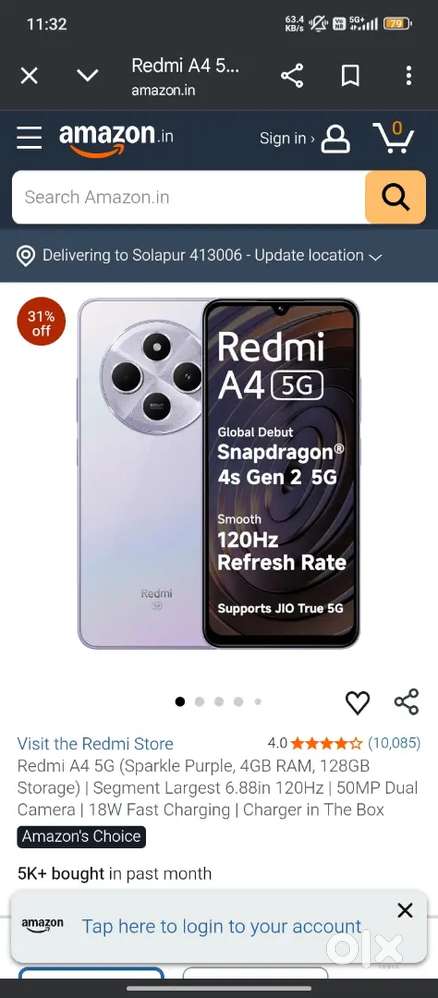Screen dimensions: 438x998
Task: Open the account profile icon
Action: pos(336,138)
